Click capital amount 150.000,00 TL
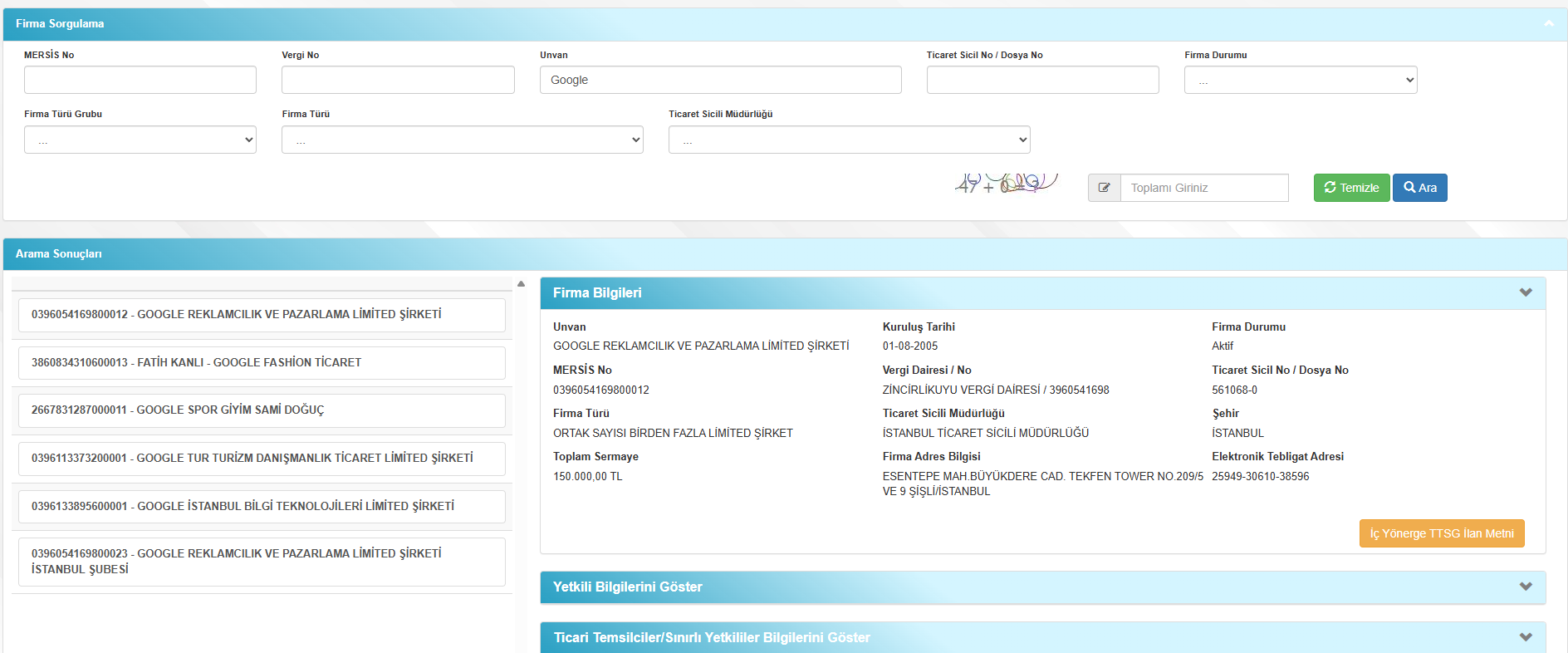The height and width of the screenshot is (653, 1568). 588,476
